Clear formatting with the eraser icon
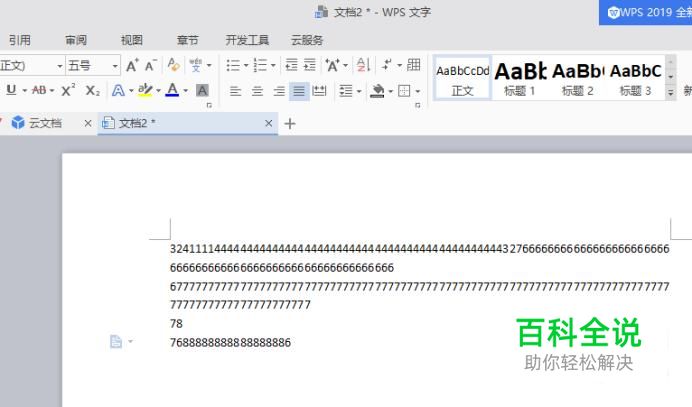 [173, 65]
